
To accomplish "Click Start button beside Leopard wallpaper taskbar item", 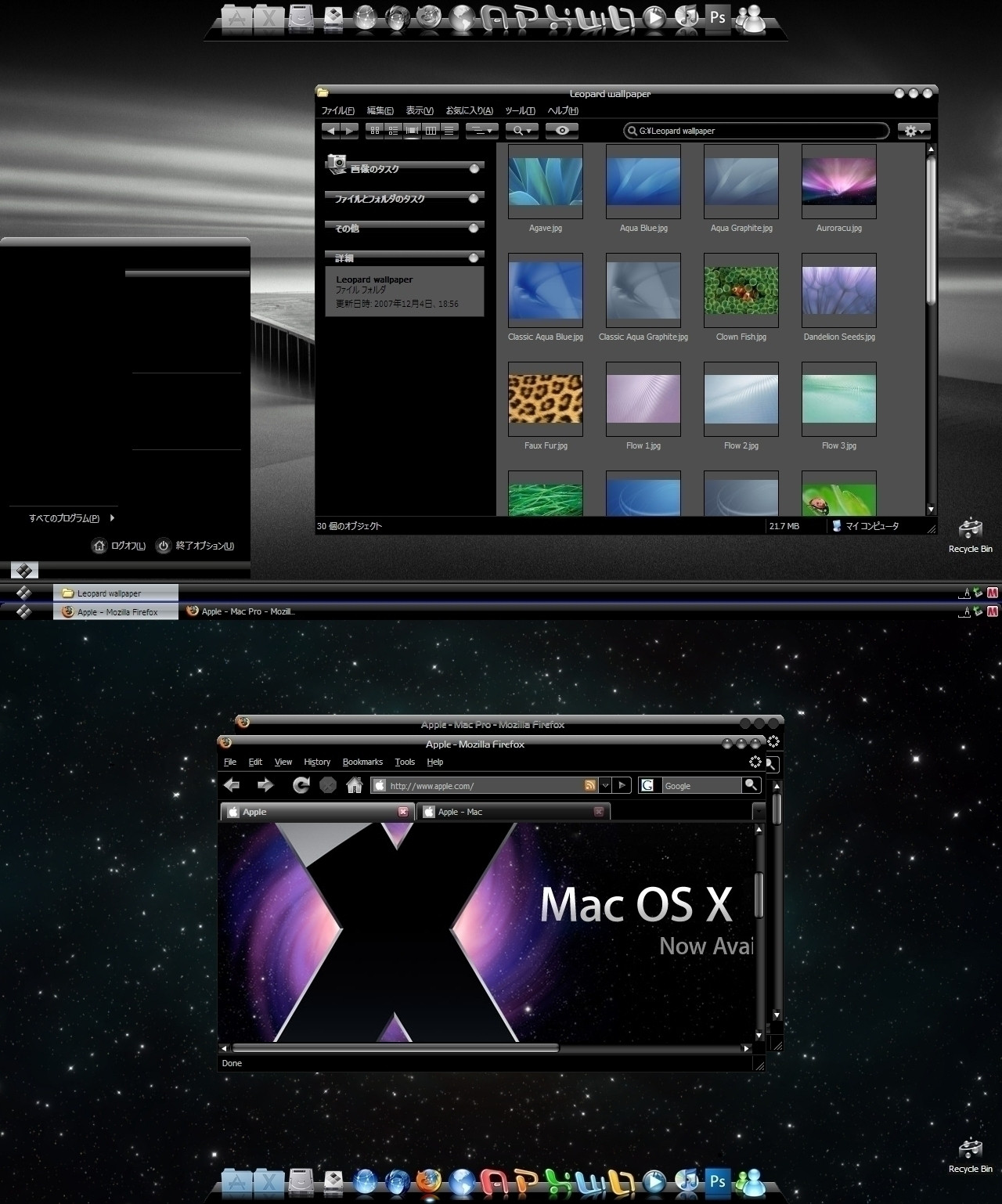I will [x=23, y=593].
